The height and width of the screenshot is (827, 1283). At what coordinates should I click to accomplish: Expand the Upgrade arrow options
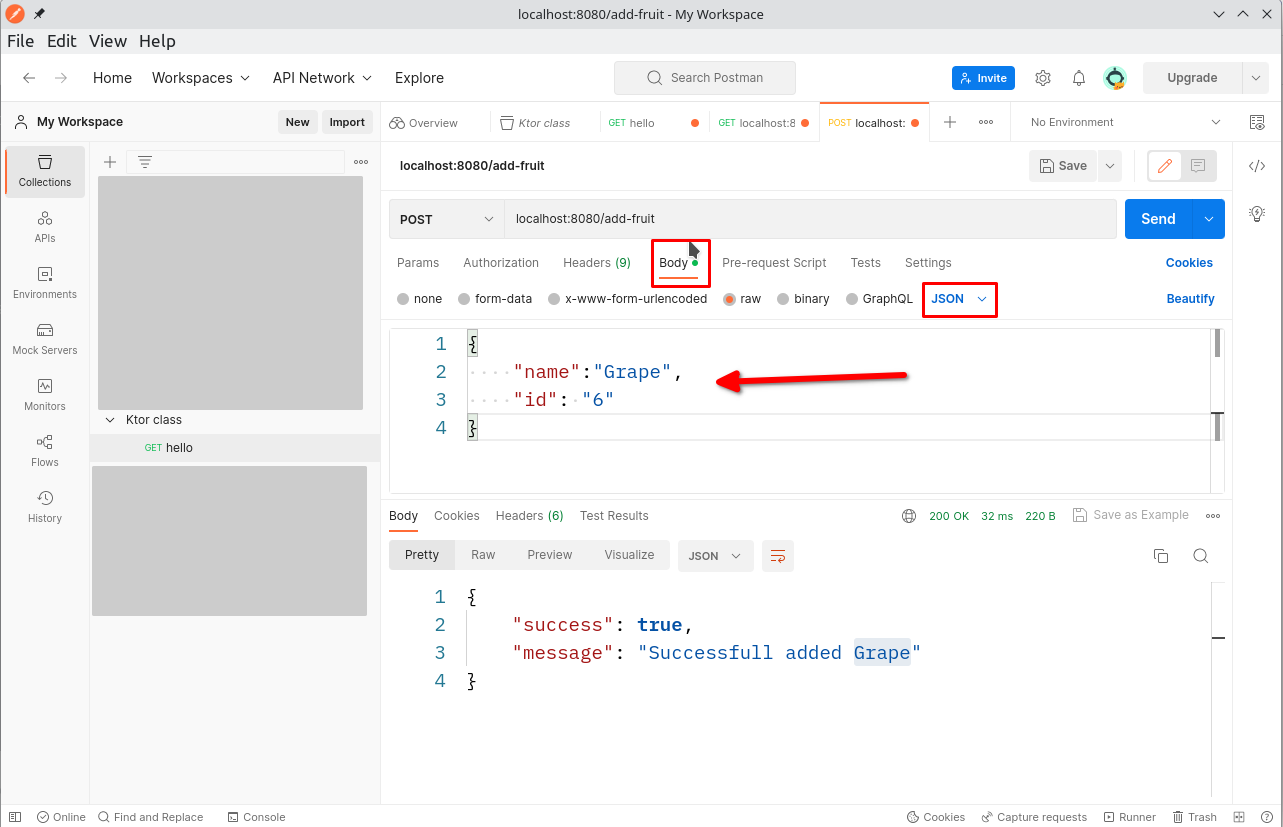1255,78
